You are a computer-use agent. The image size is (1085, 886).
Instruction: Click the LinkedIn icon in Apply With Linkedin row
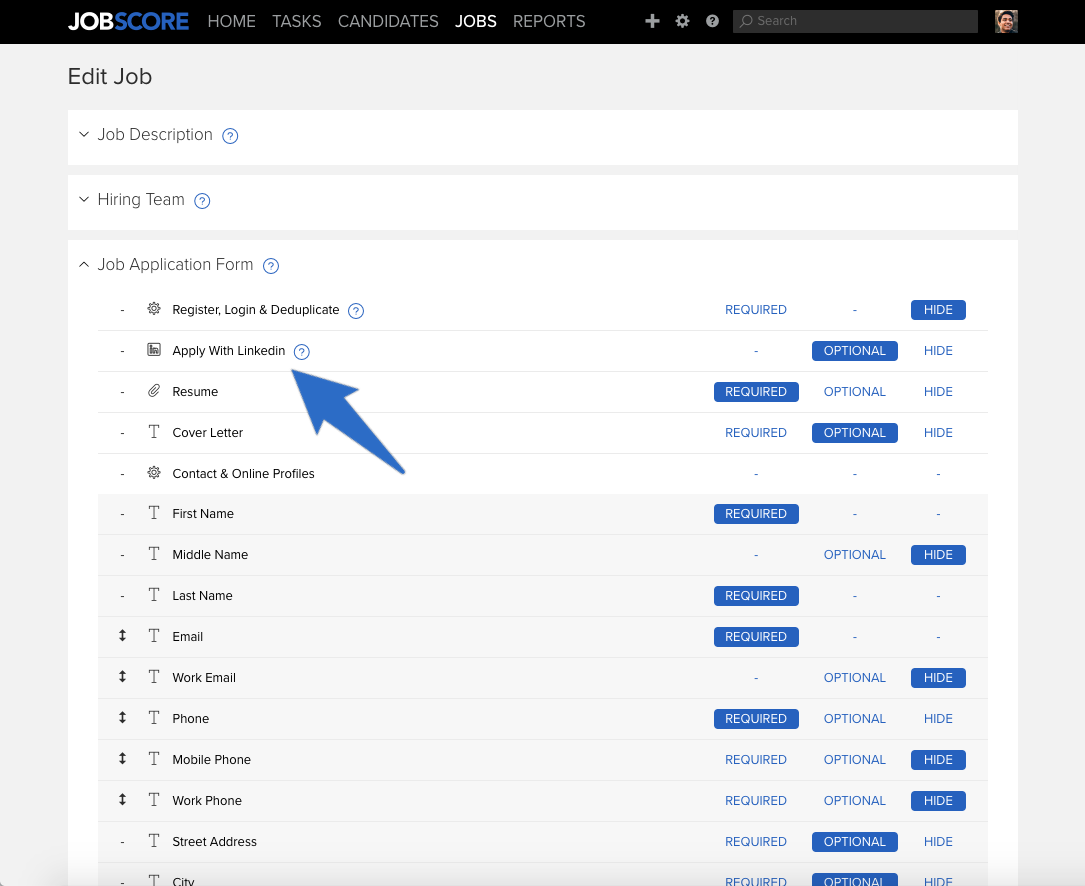154,350
